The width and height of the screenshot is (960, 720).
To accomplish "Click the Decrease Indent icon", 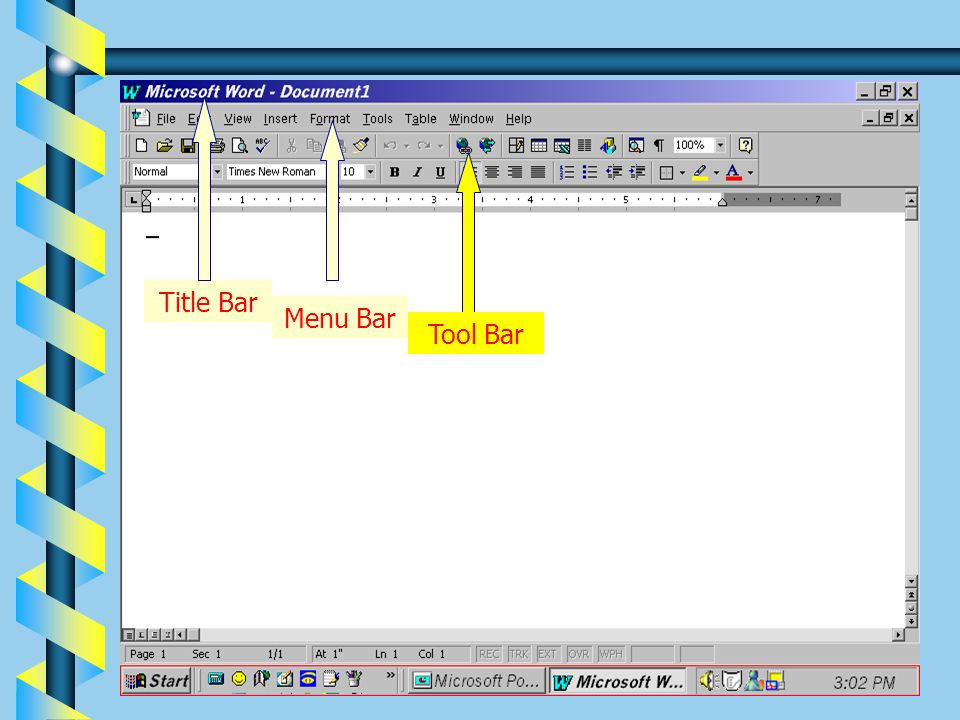I will click(614, 172).
